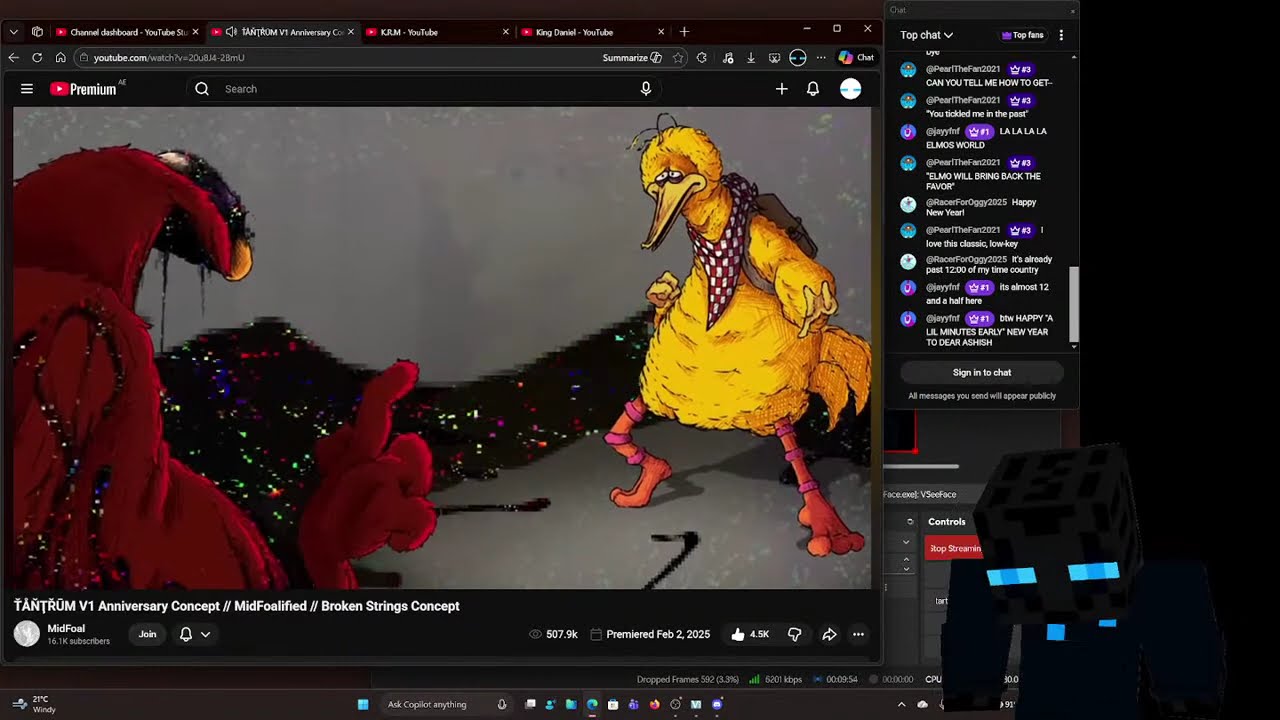Open the browser tab actions menu arrow
Viewport: 1280px width, 720px height.
tap(14, 32)
